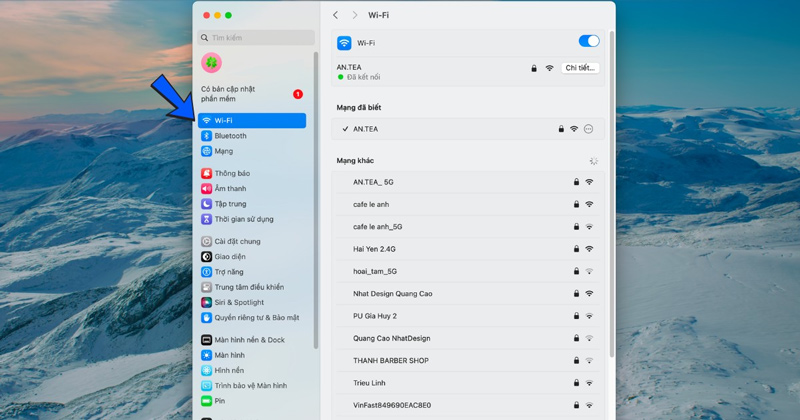Viewport: 800px width, 420px height.
Task: Click the Bluetooth icon in sidebar
Action: 207,136
